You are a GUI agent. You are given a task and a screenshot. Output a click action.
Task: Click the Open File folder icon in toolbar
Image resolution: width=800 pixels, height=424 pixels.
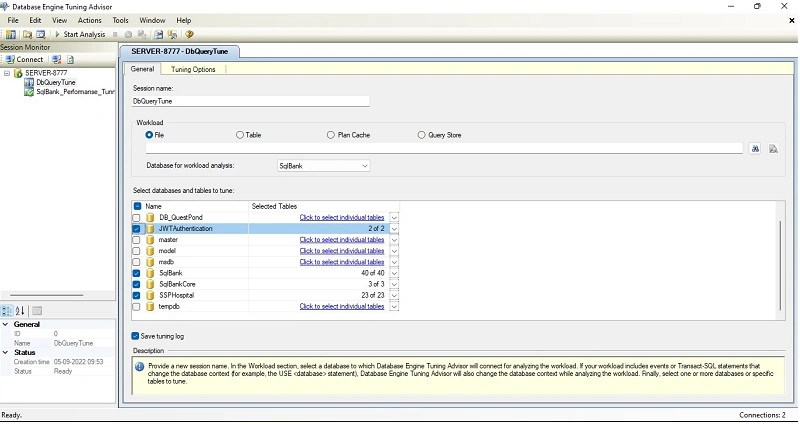[27, 34]
